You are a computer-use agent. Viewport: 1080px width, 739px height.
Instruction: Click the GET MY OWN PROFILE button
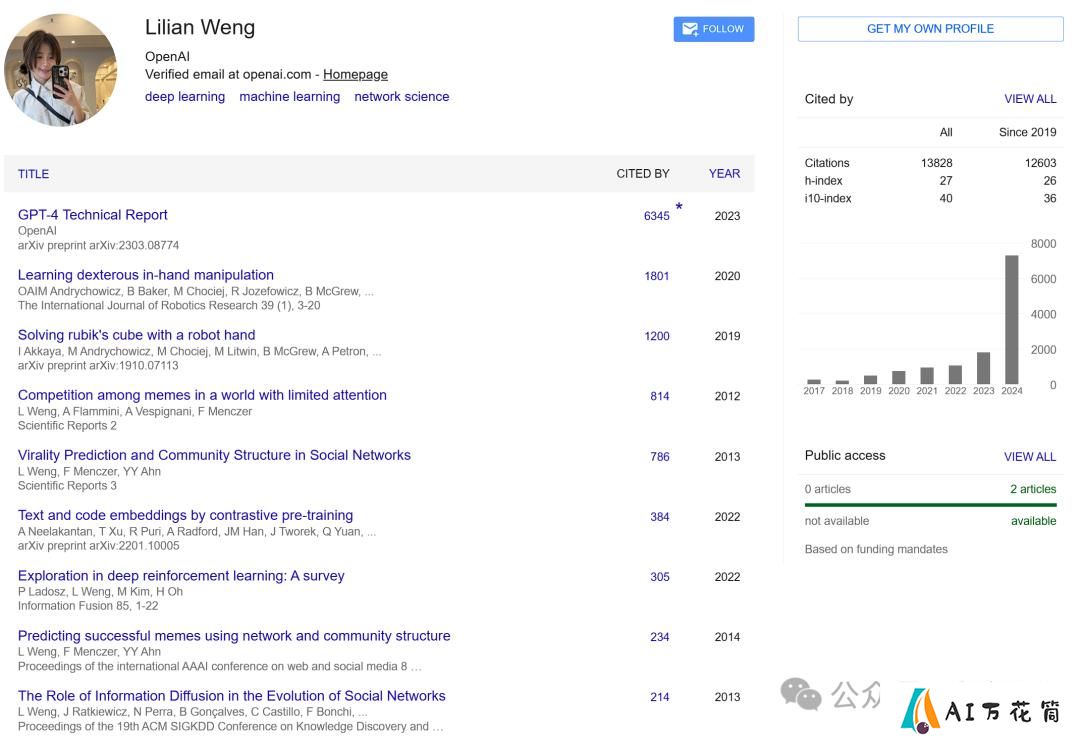930,29
